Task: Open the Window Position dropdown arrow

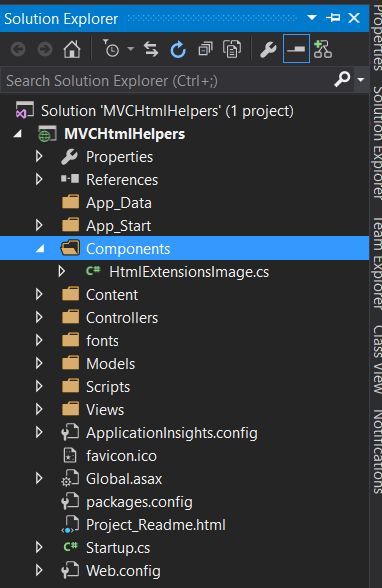Action: coord(312,18)
